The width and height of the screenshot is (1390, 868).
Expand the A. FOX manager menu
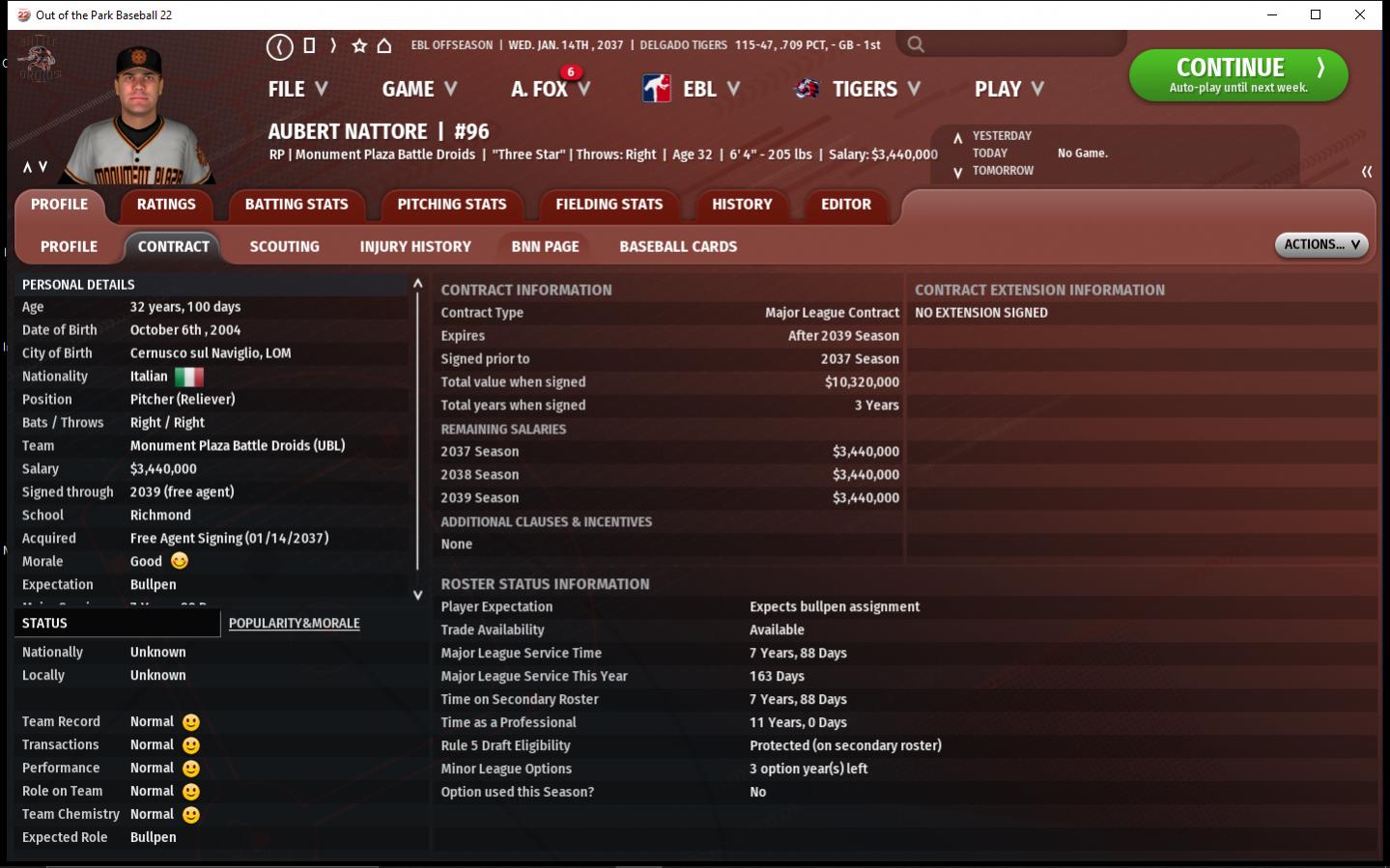(x=550, y=89)
